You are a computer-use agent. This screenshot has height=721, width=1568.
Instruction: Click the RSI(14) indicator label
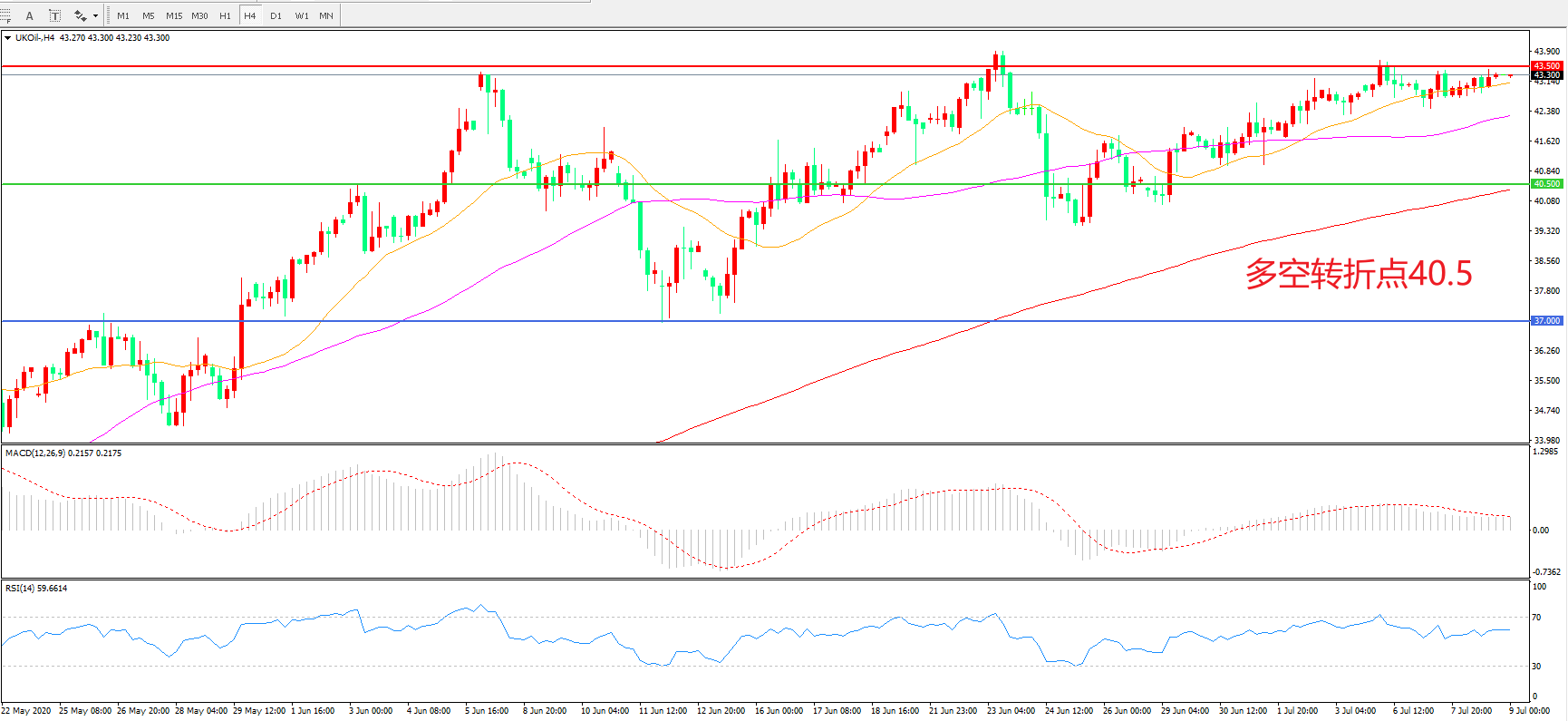[20, 588]
